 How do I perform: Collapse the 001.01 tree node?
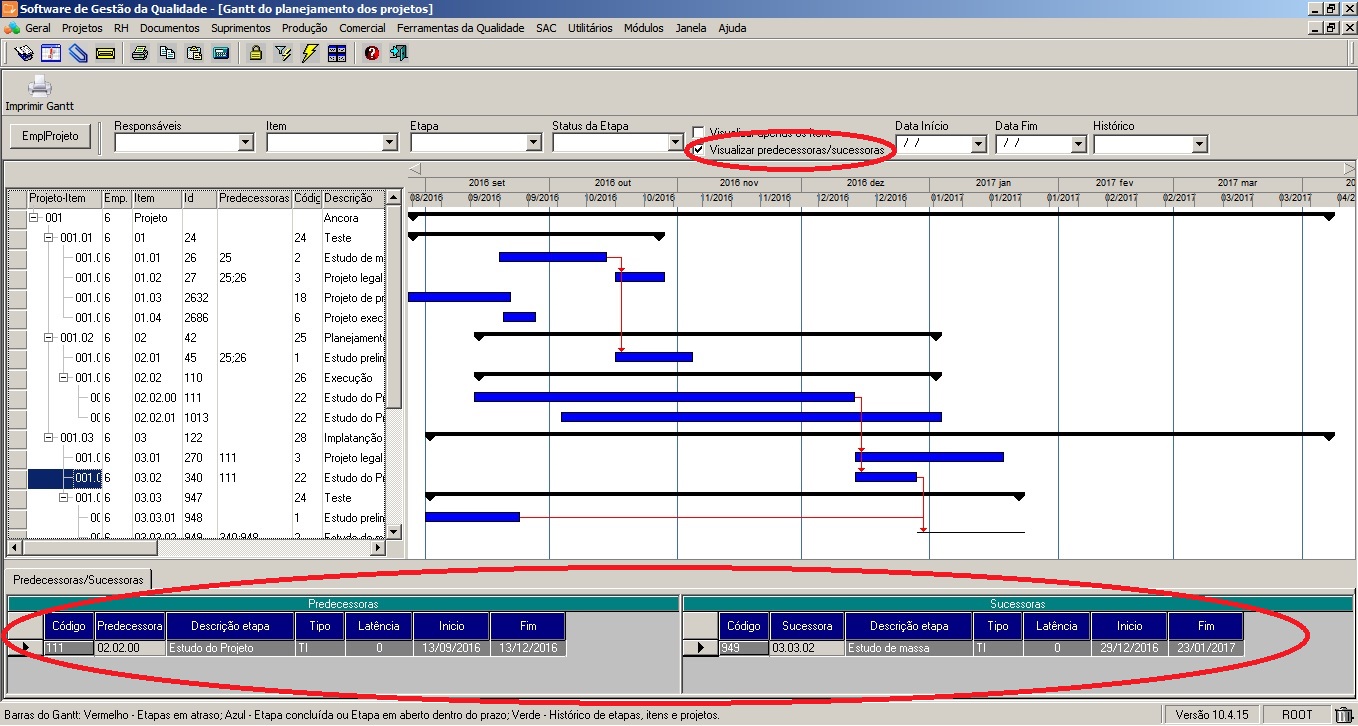click(49, 237)
